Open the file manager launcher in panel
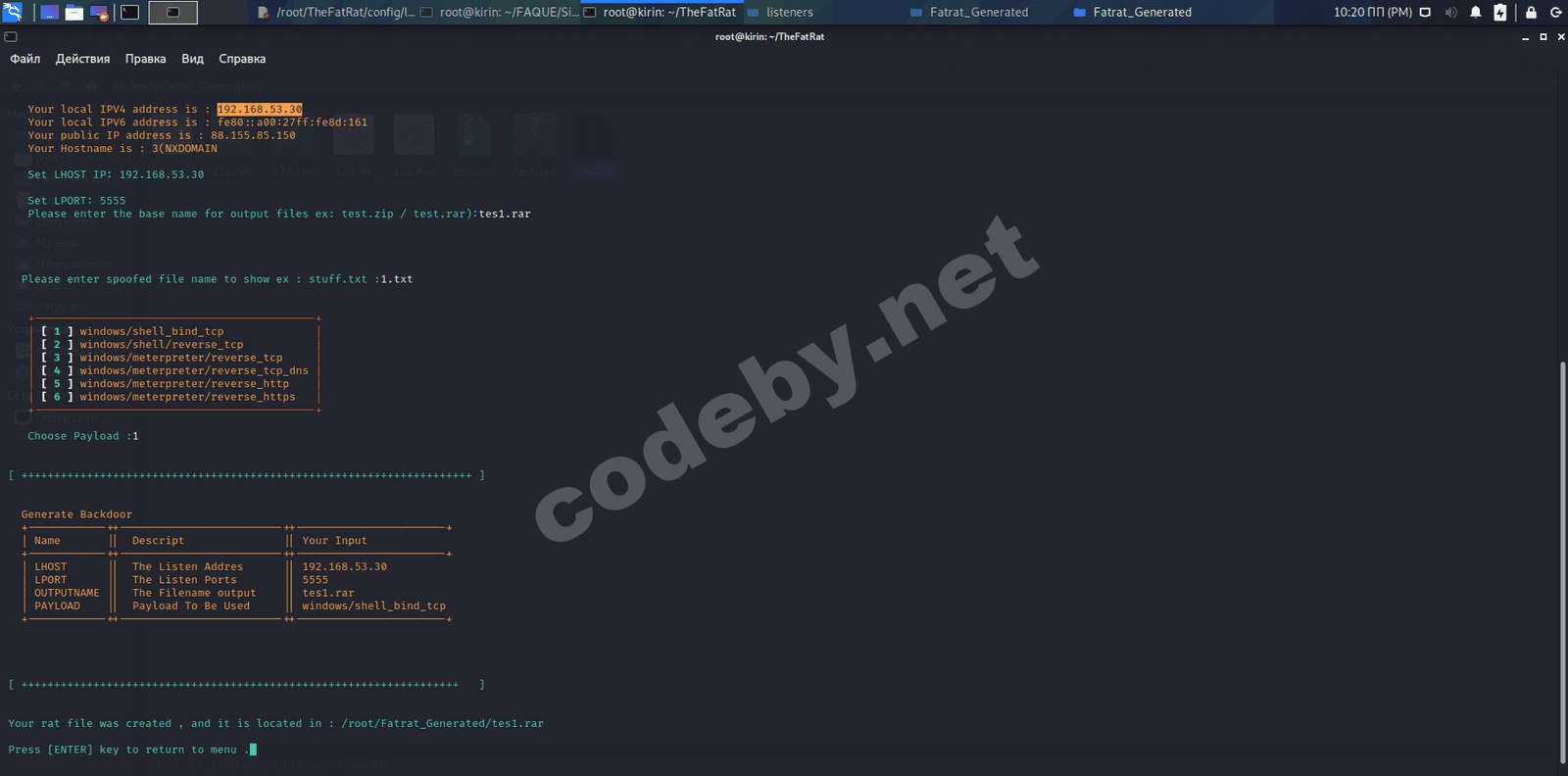 pos(74,13)
